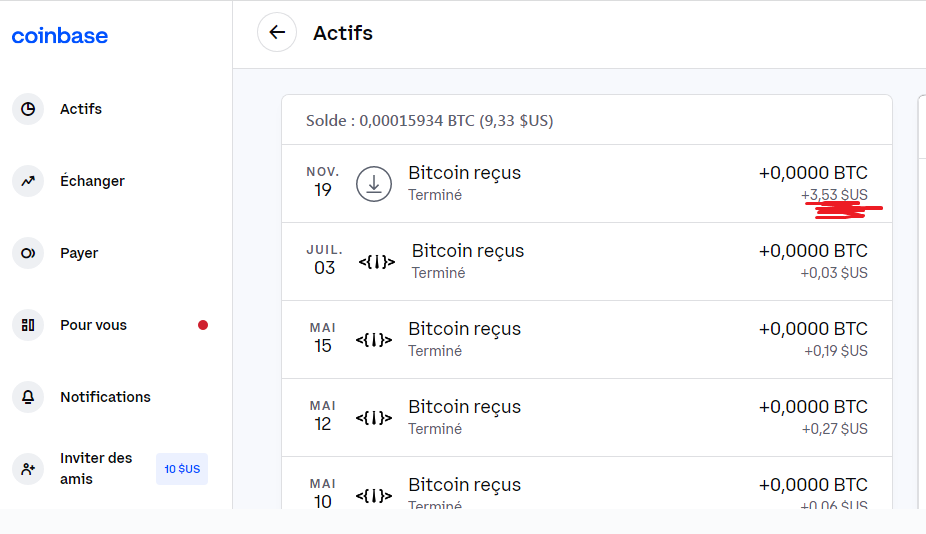Click the Actifs pie chart icon
Screen dimensions: 926x534
coord(28,109)
